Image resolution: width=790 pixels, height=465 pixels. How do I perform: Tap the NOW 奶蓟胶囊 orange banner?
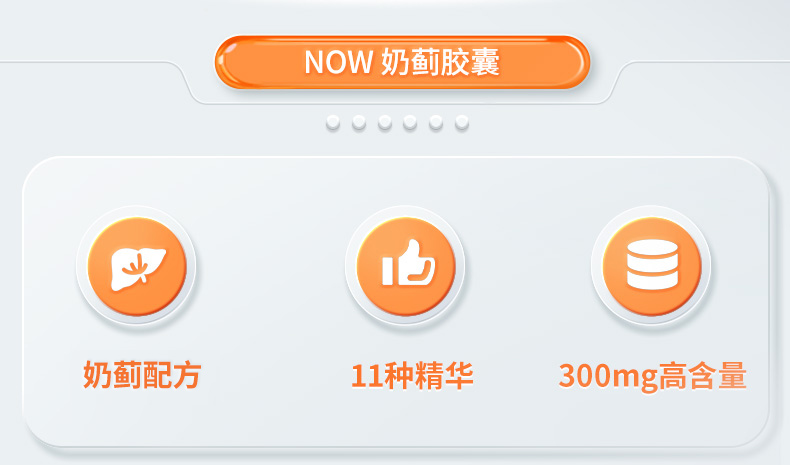(x=402, y=62)
